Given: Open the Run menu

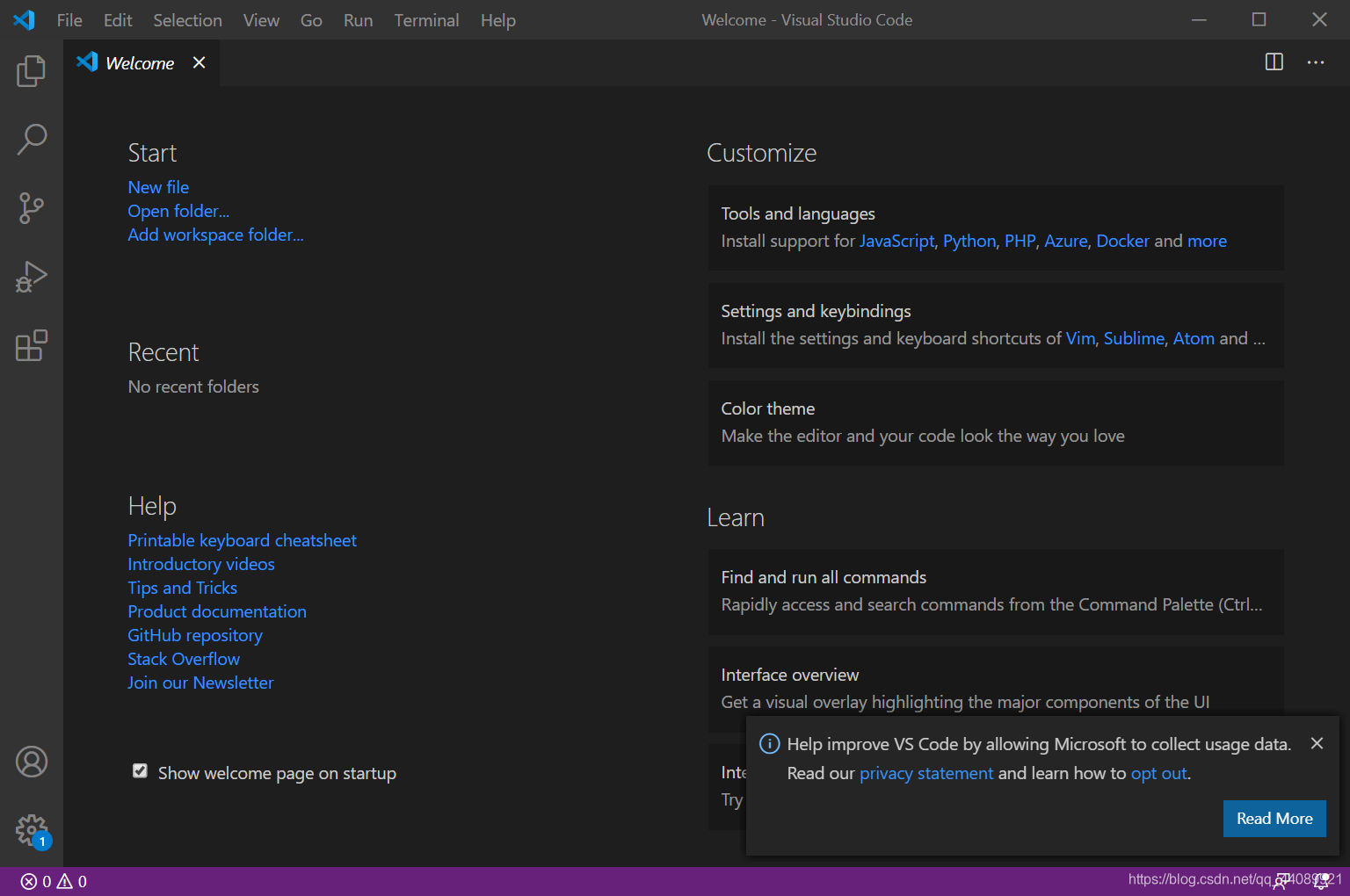Looking at the screenshot, I should (x=358, y=20).
